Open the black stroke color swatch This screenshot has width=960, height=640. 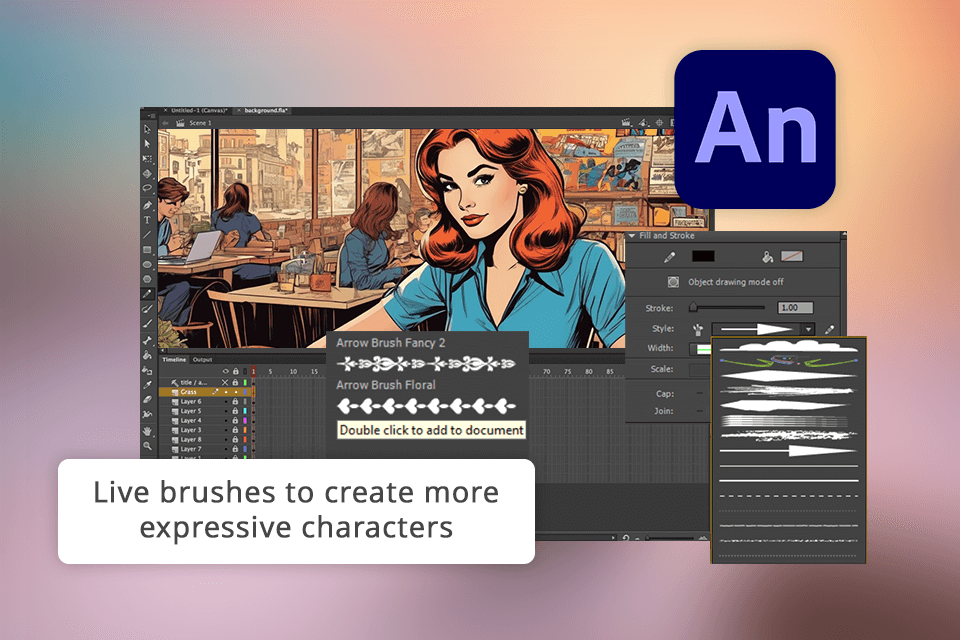point(703,257)
